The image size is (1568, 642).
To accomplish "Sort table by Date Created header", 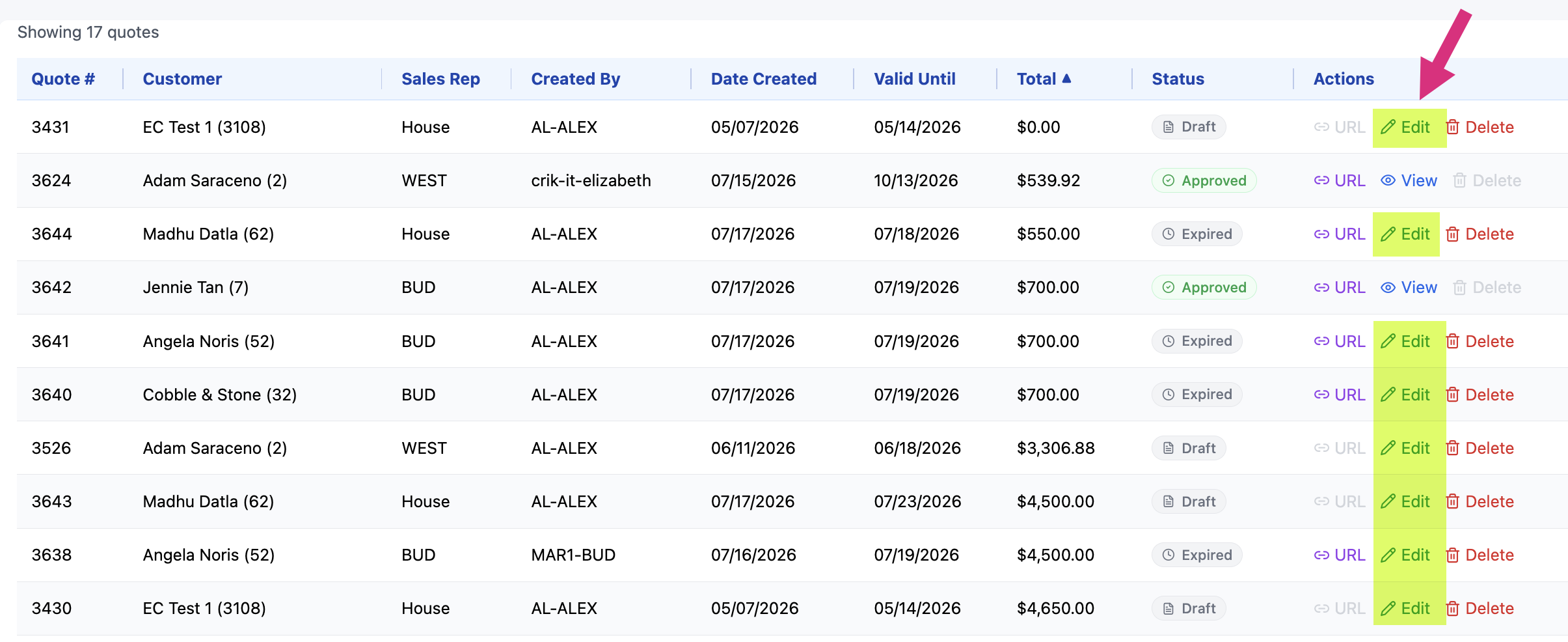I will click(x=763, y=79).
